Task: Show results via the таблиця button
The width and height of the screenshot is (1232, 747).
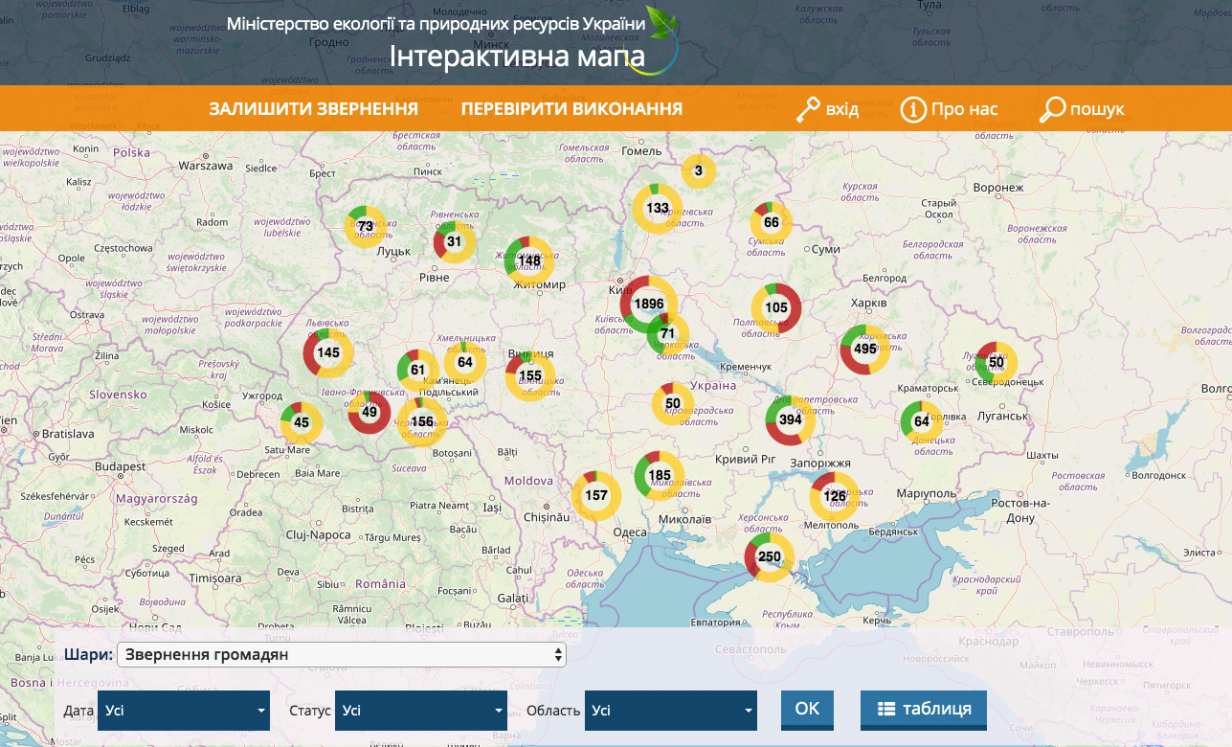Action: coord(924,709)
